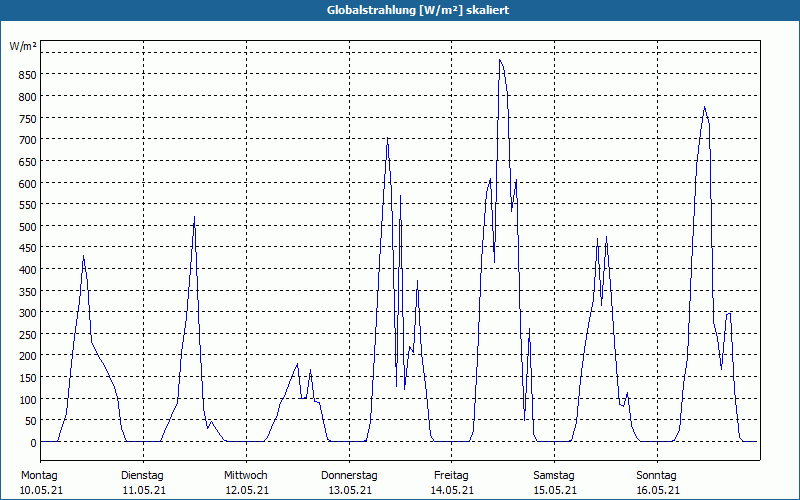Click the 'Donnerstag' day label
The image size is (800, 500).
[x=349, y=476]
